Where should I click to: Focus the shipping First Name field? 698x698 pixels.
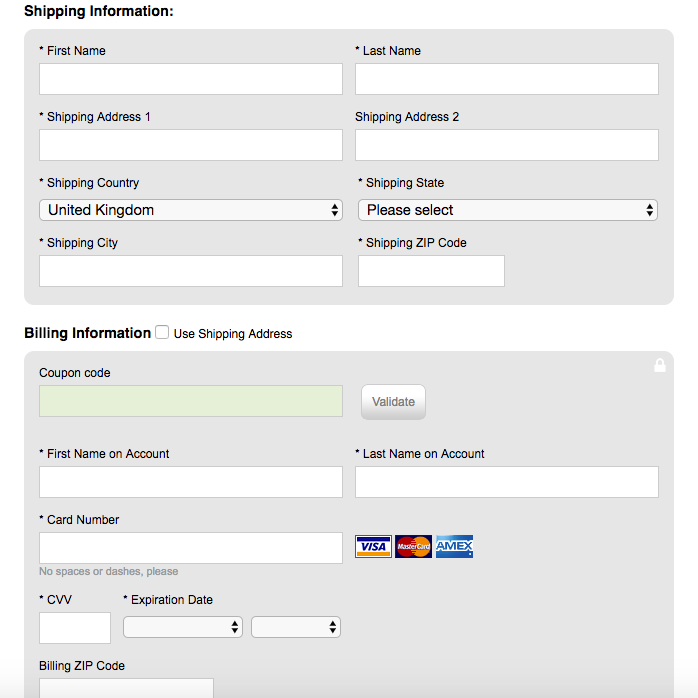coord(191,79)
